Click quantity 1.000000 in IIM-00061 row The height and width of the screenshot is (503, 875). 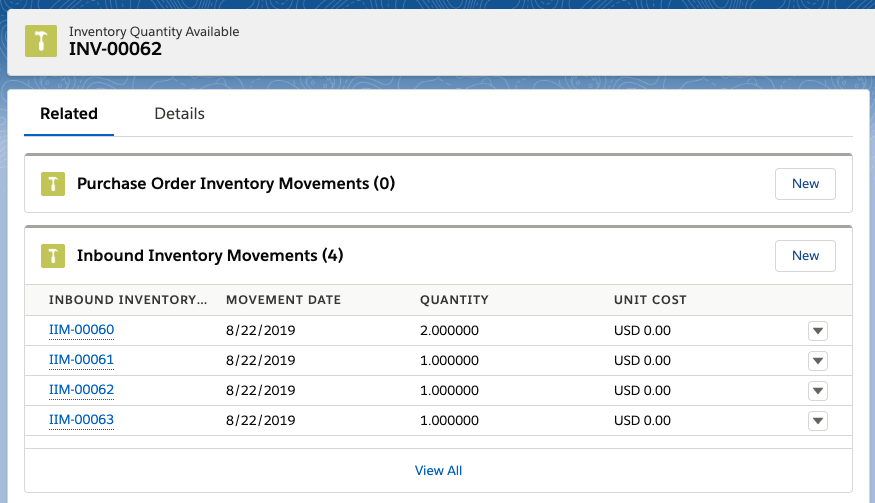pos(449,361)
